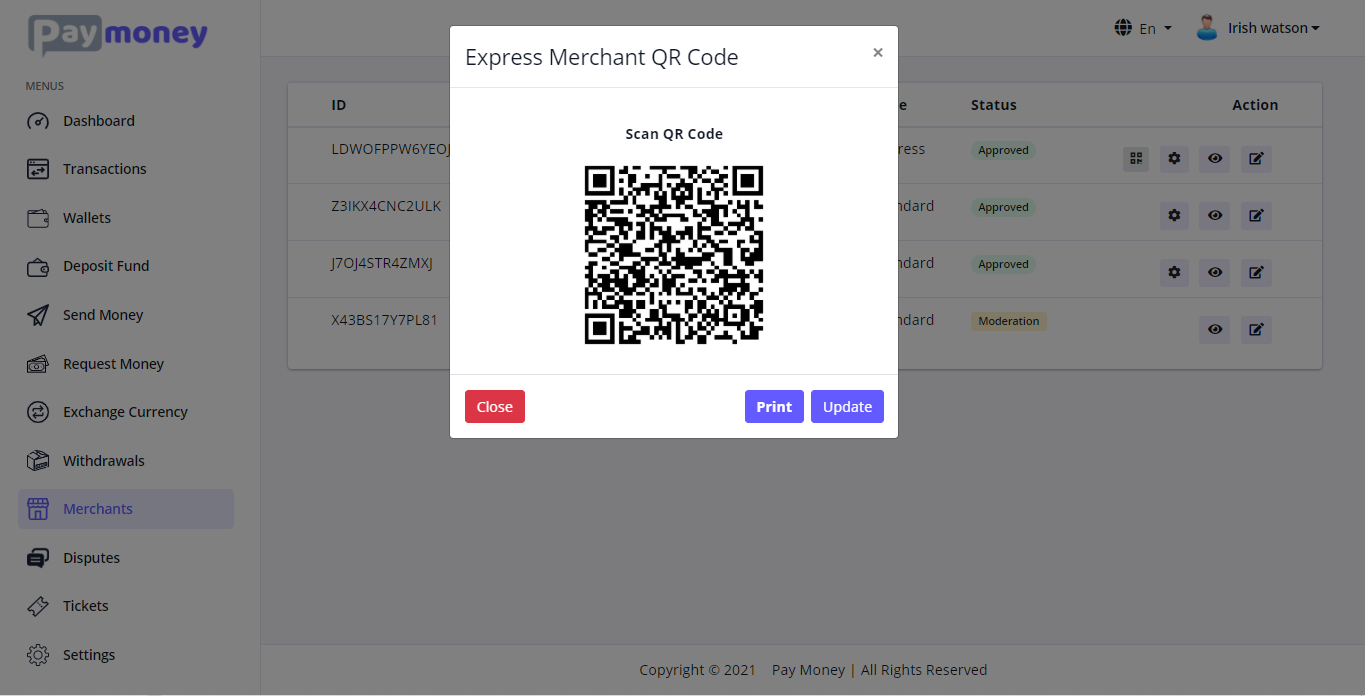Open settings gear for merchant Z3IKX4CNC2ULK
Image resolution: width=1365 pixels, height=696 pixels.
tap(1174, 215)
